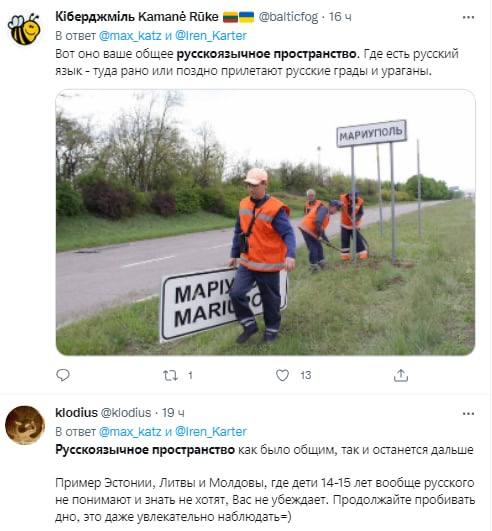Open @Iren_Karter mention in first tweet
492x531 pixels.
[x=211, y=36]
